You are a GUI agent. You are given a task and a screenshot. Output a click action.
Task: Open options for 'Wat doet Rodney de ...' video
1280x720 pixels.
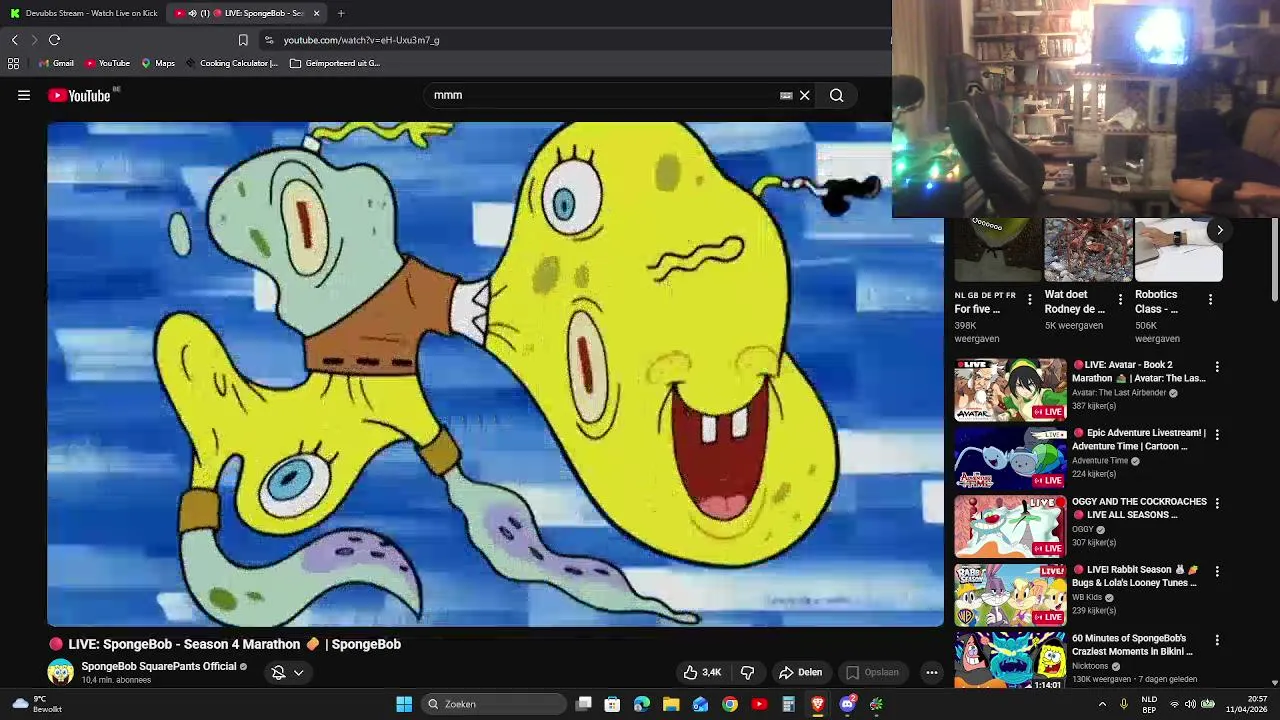click(x=1120, y=299)
